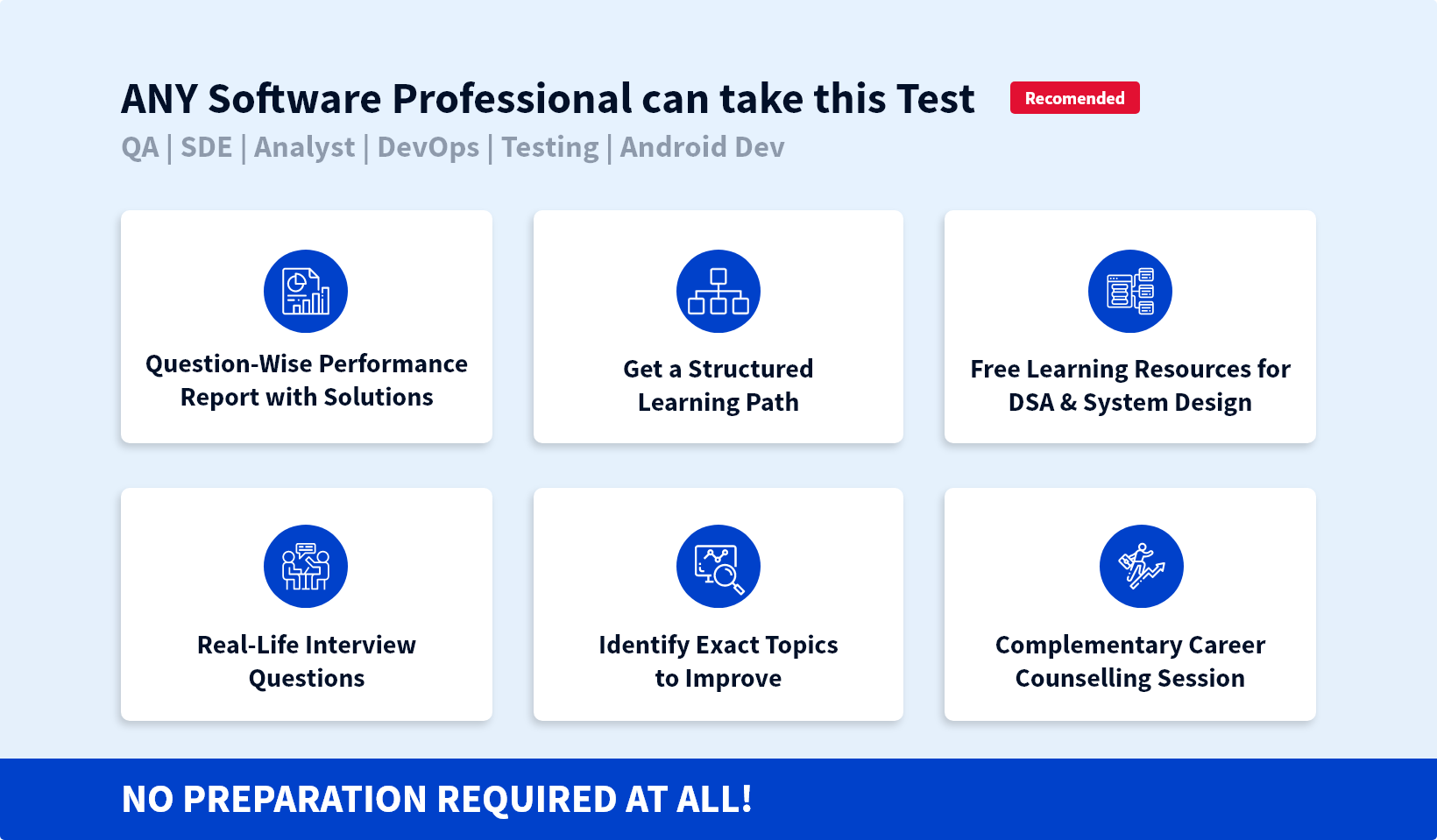The image size is (1437, 840).
Task: Click the magnifier analytics icon
Action: (x=718, y=567)
